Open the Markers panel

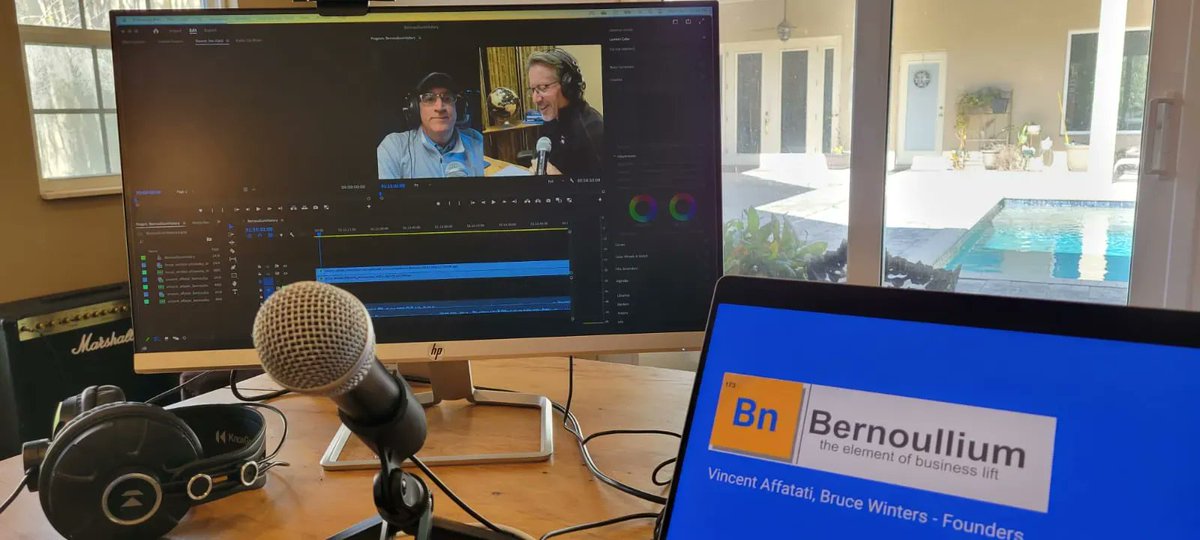(623, 304)
